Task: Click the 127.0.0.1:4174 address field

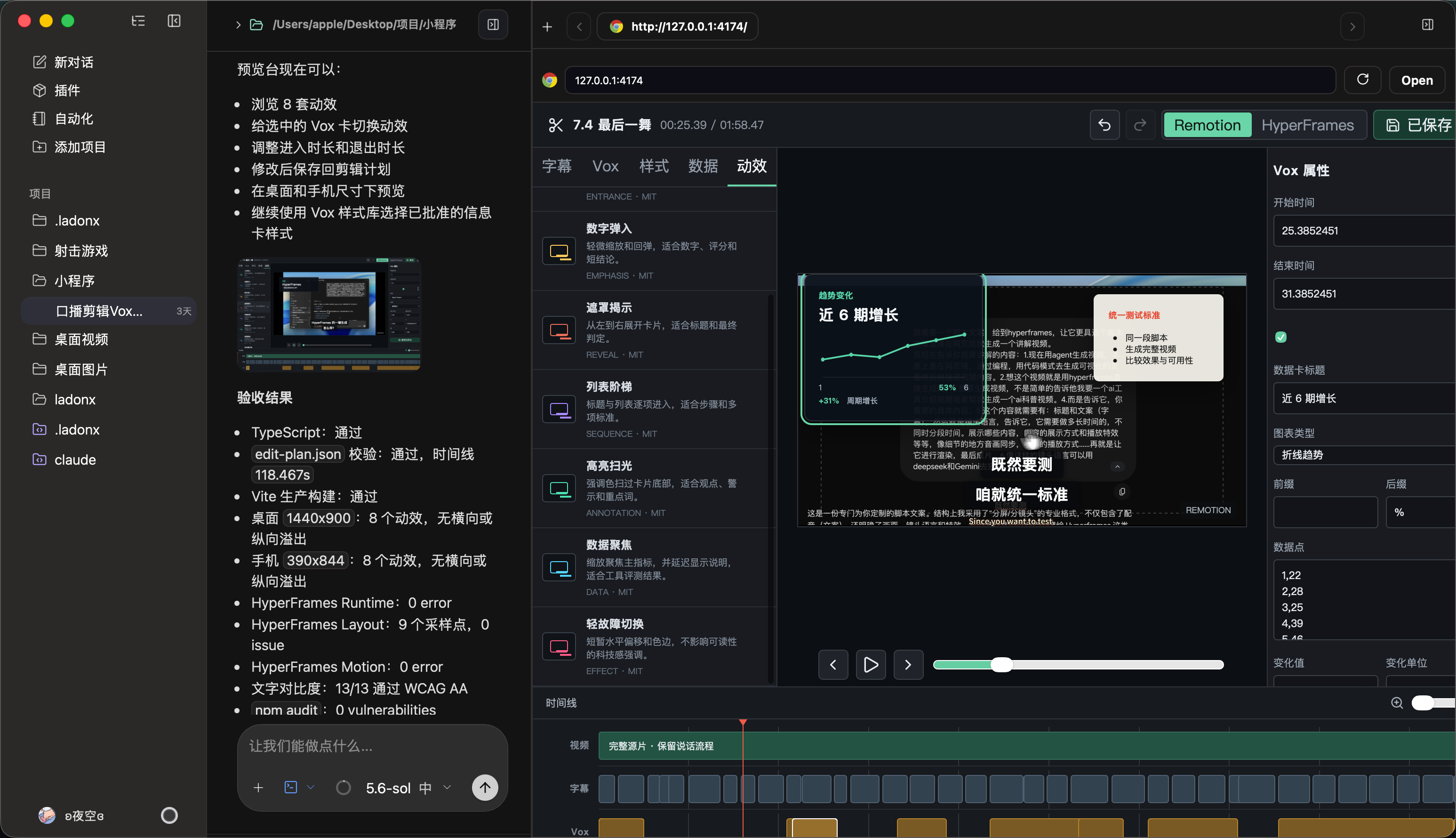Action: click(950, 80)
